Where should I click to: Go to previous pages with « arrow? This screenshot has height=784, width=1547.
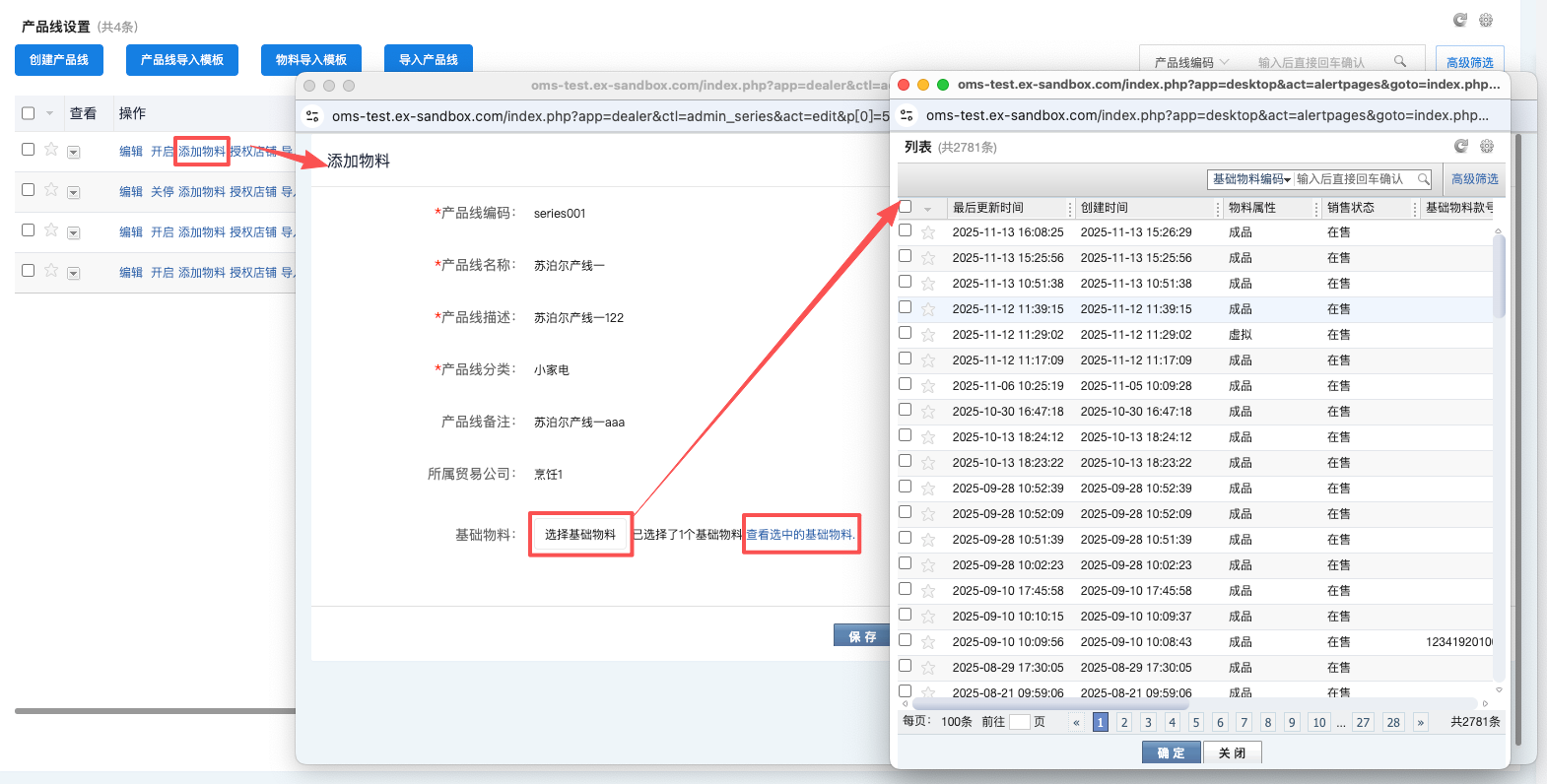(x=1076, y=722)
